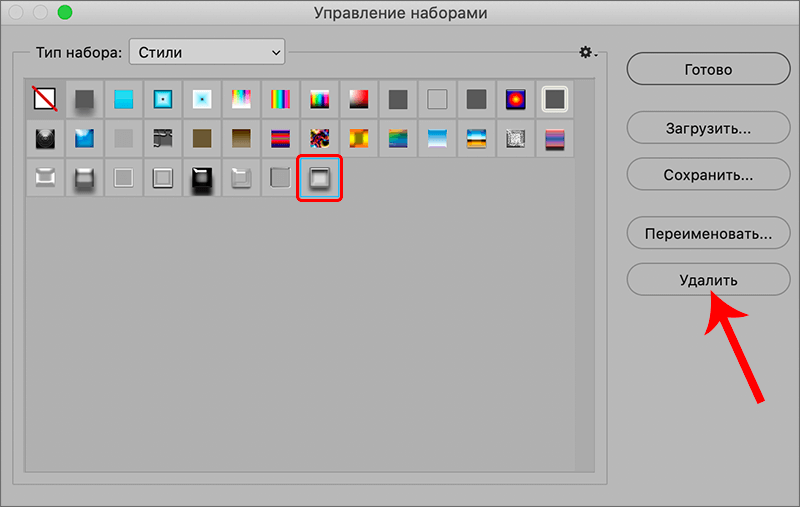Pick the blue and orange chrome horizon style
The image size is (800, 507).
[477, 138]
